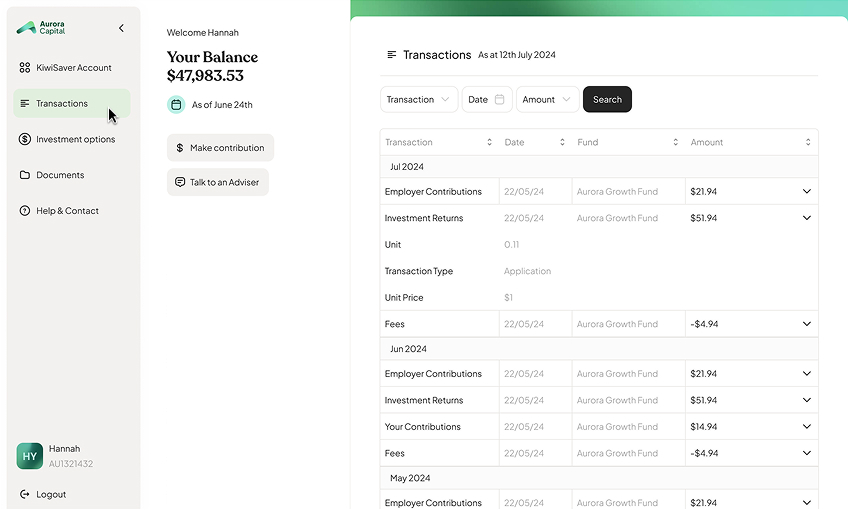Expand Jul 2024 Employer Contributions row
Viewport: 848px width, 510px height.
pyautogui.click(x=807, y=191)
